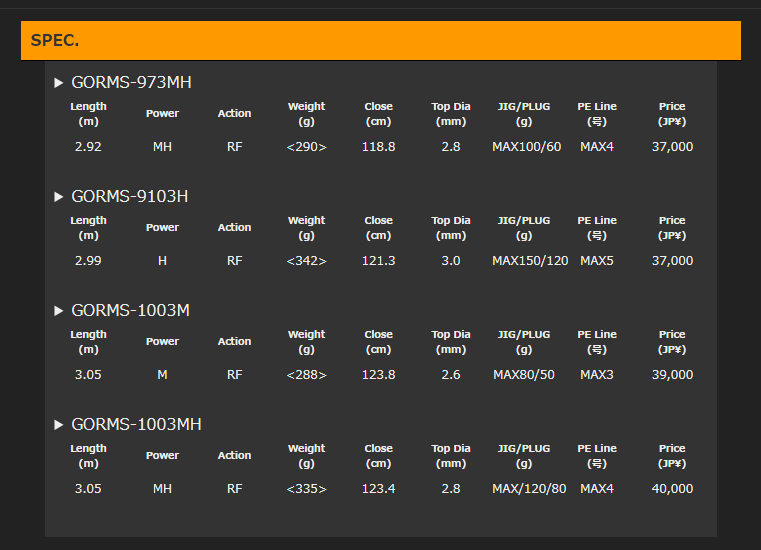Click power value H
Viewport: 761px width, 550px height.
(x=162, y=261)
